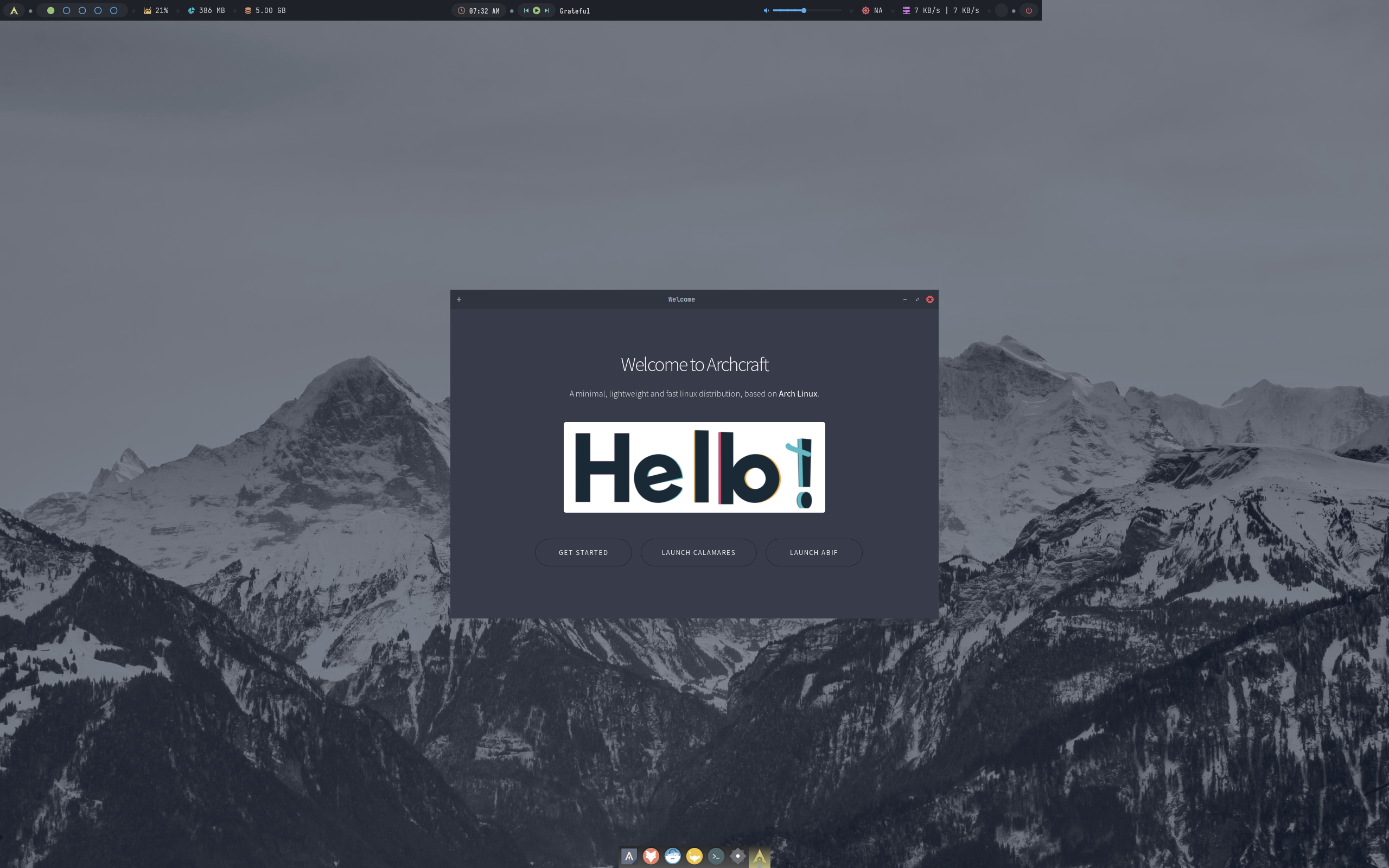Click the song title Grateful
This screenshot has width=1389, height=868.
pyautogui.click(x=575, y=11)
